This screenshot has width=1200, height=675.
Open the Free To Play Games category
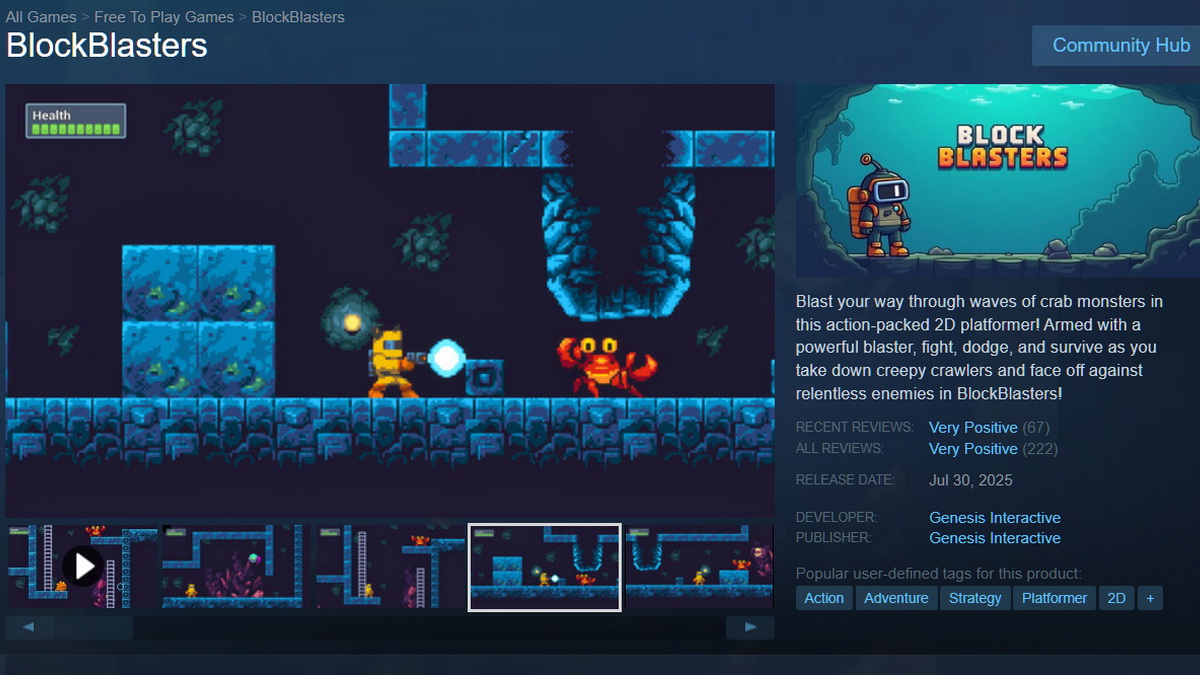coord(164,16)
